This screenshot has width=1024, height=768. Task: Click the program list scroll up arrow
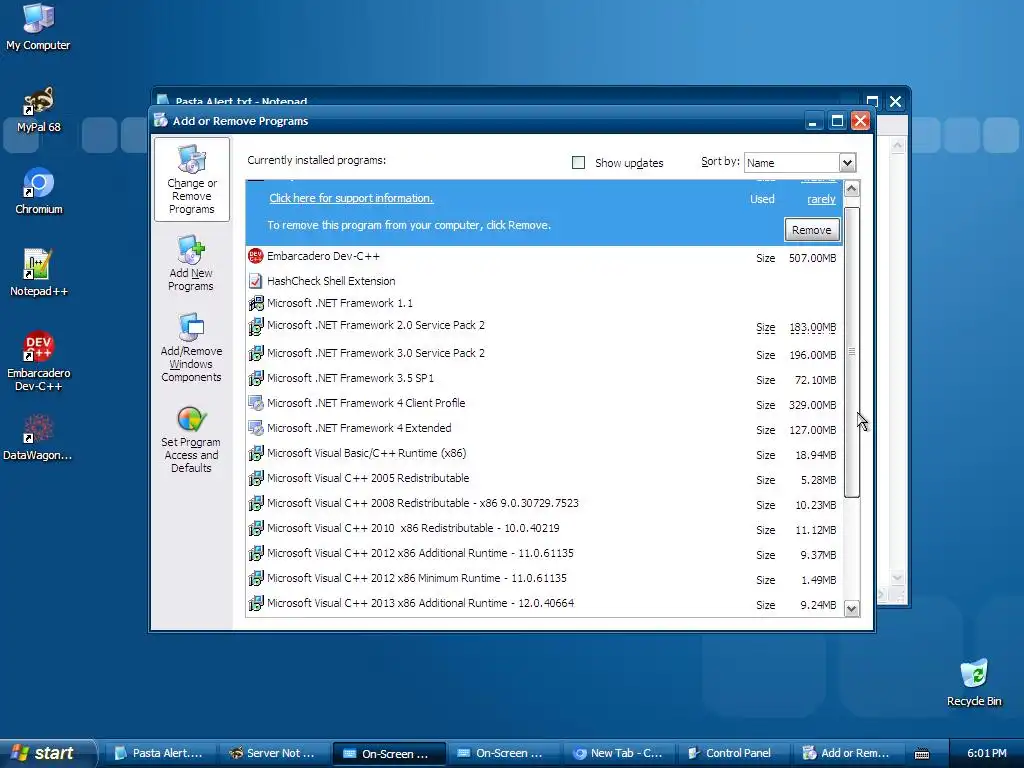pos(851,189)
